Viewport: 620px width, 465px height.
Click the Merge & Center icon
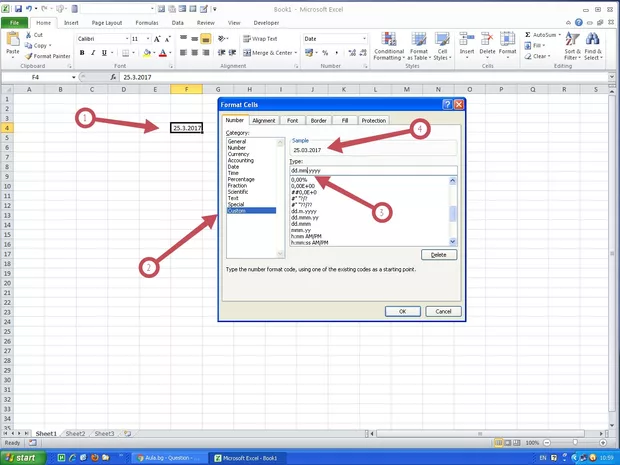click(245, 52)
